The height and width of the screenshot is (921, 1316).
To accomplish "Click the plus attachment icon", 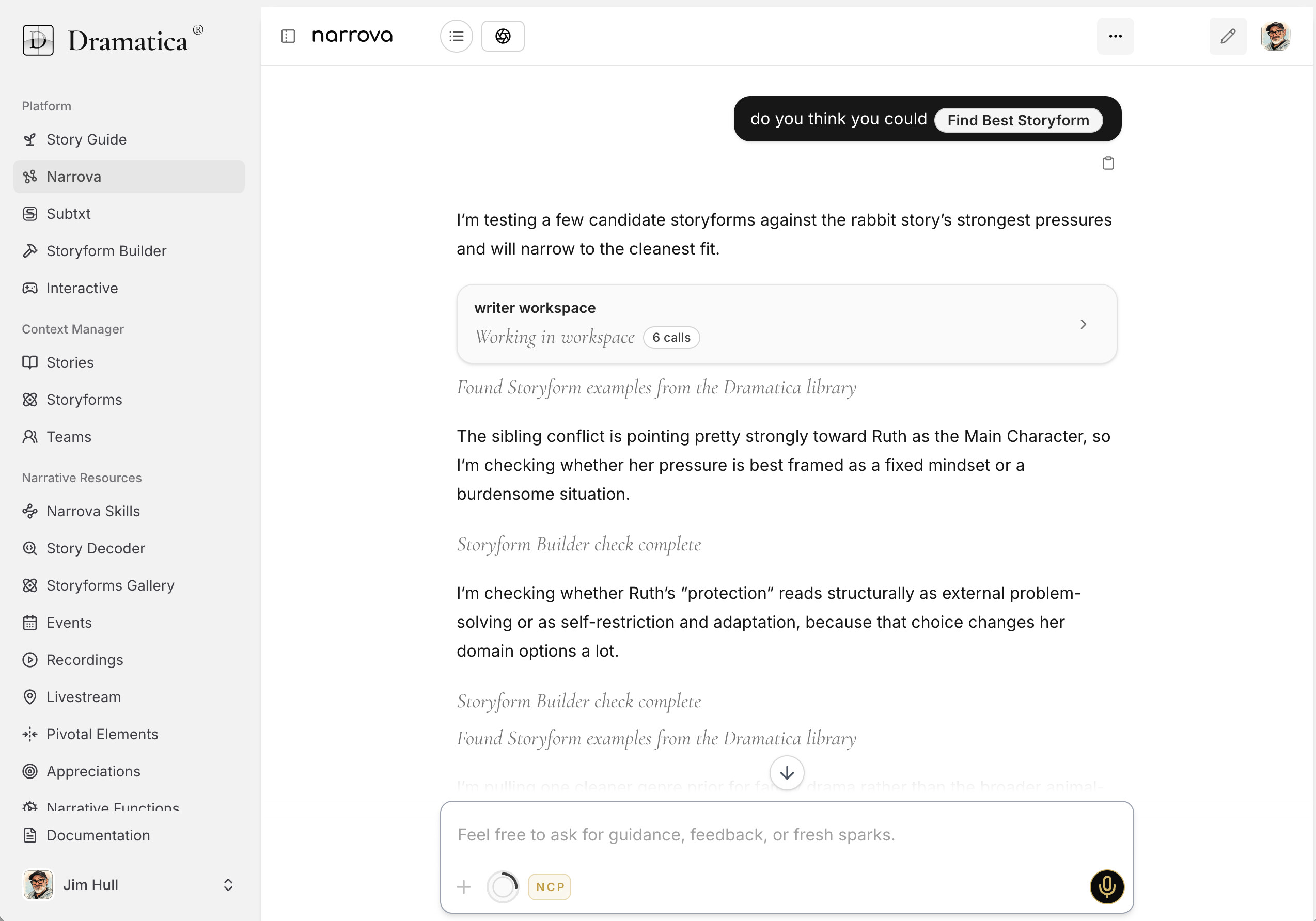I will (x=464, y=886).
